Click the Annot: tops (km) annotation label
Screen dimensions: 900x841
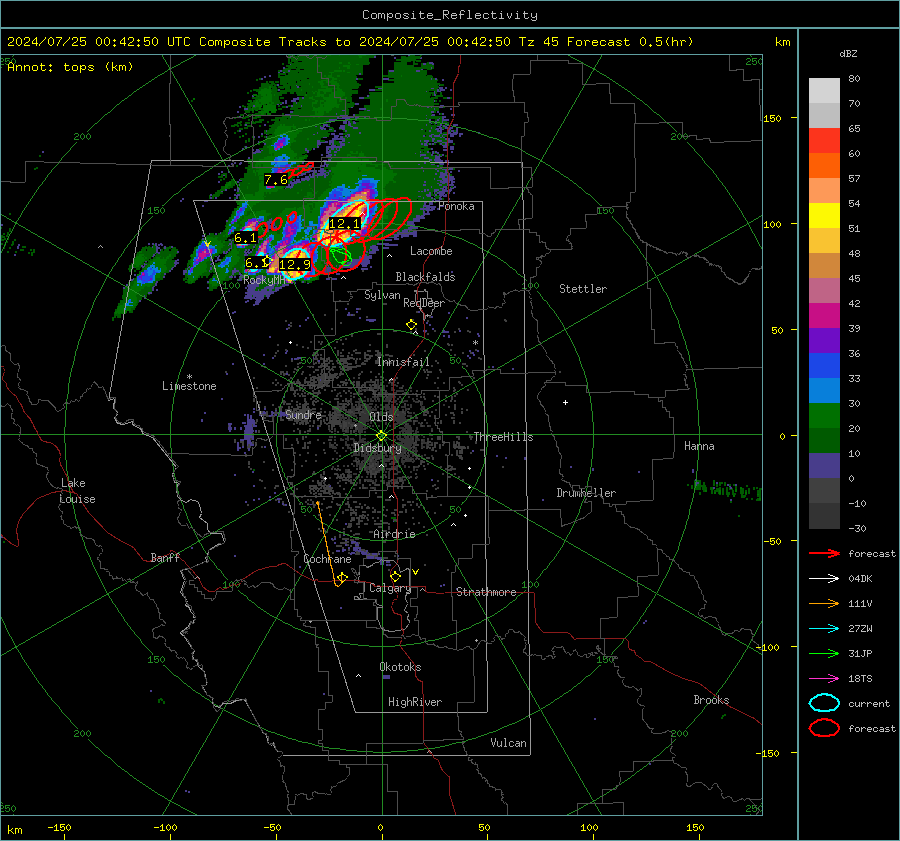click(x=70, y=67)
